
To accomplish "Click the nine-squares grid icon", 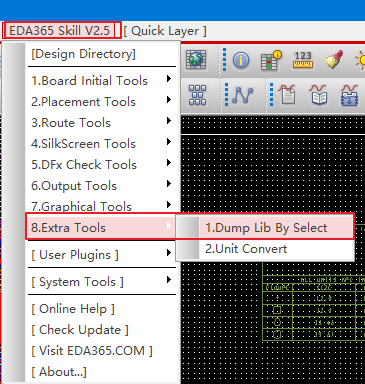I will [197, 95].
